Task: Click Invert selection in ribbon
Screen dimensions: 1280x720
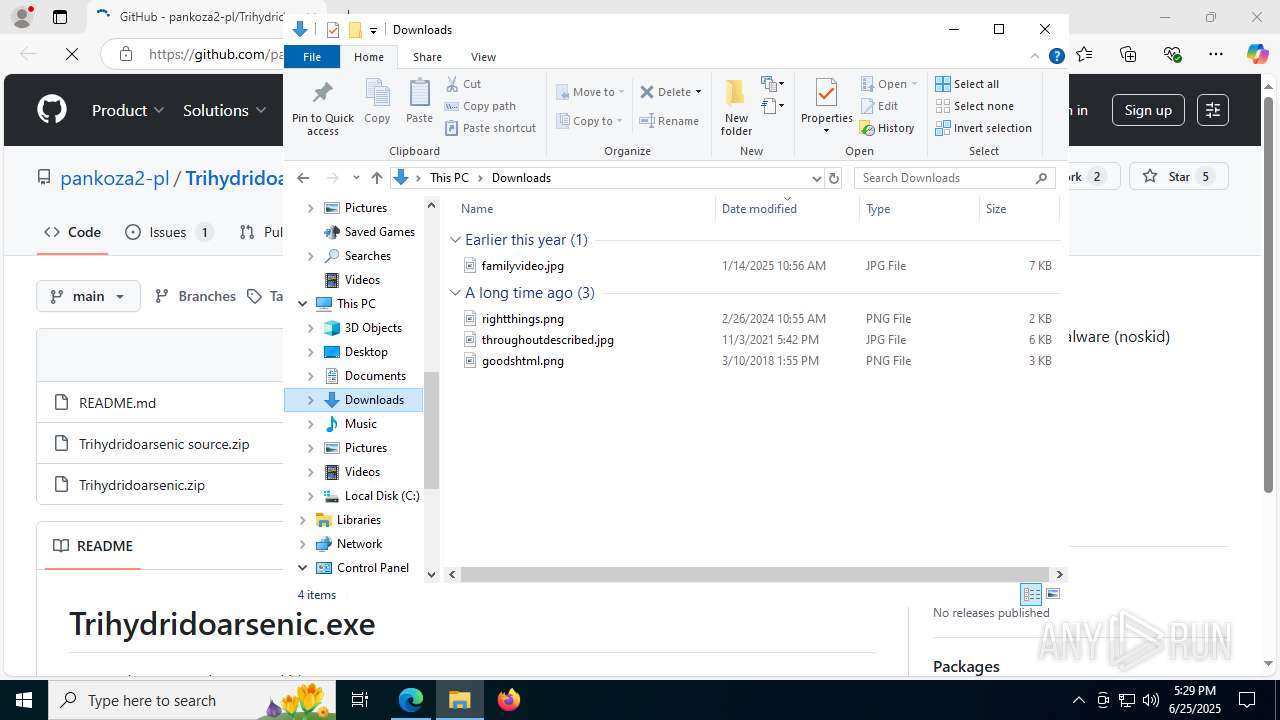Action: coord(983,128)
